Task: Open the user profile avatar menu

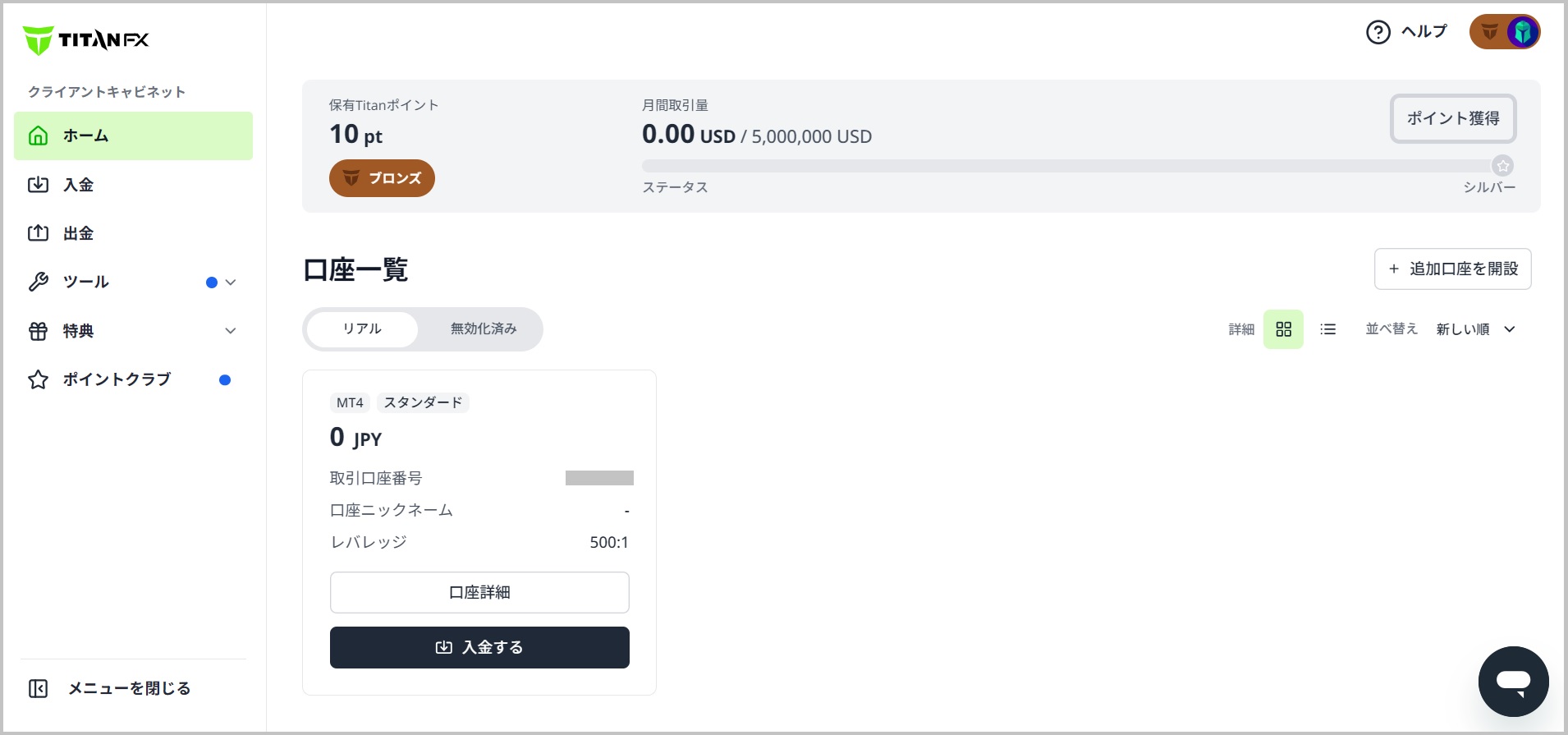Action: 1505,32
